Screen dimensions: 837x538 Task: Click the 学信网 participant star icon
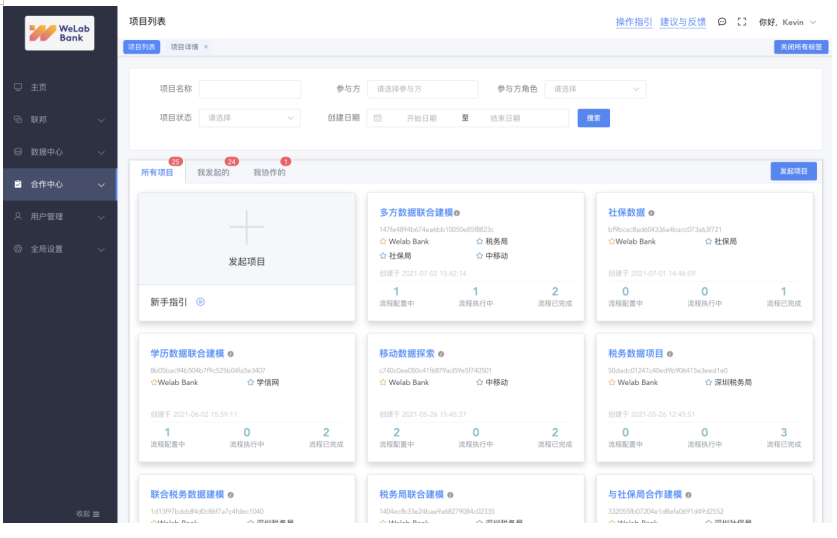click(x=250, y=383)
